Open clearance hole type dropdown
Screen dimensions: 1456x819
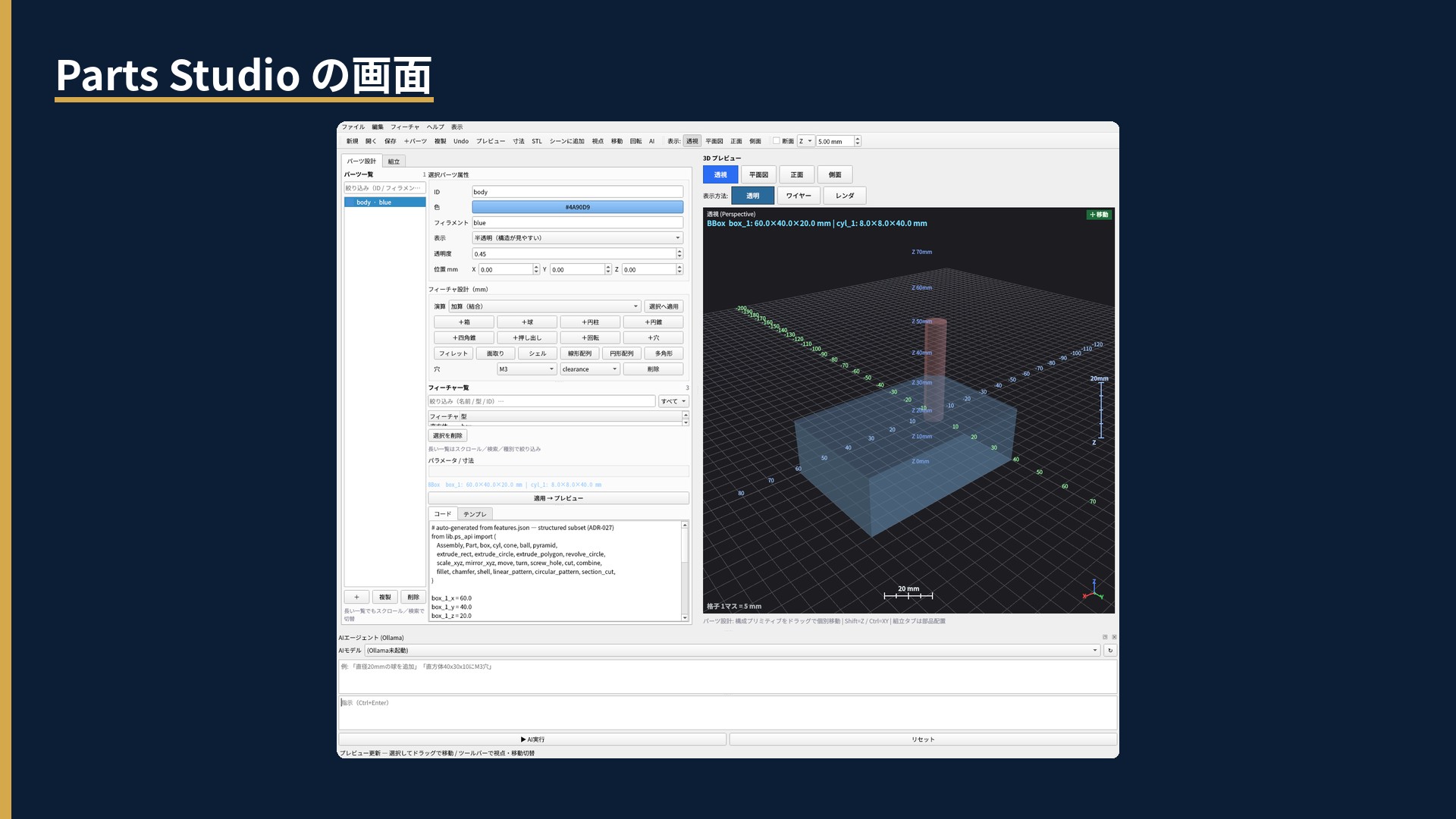(590, 369)
